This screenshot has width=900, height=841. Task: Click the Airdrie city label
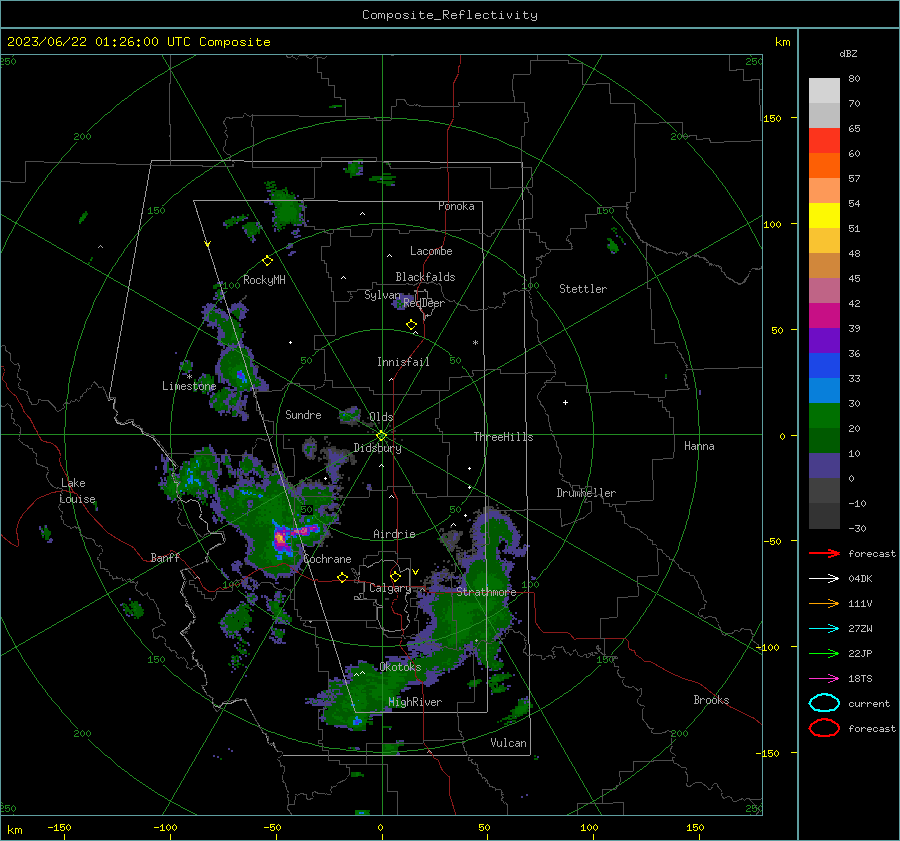tap(394, 534)
